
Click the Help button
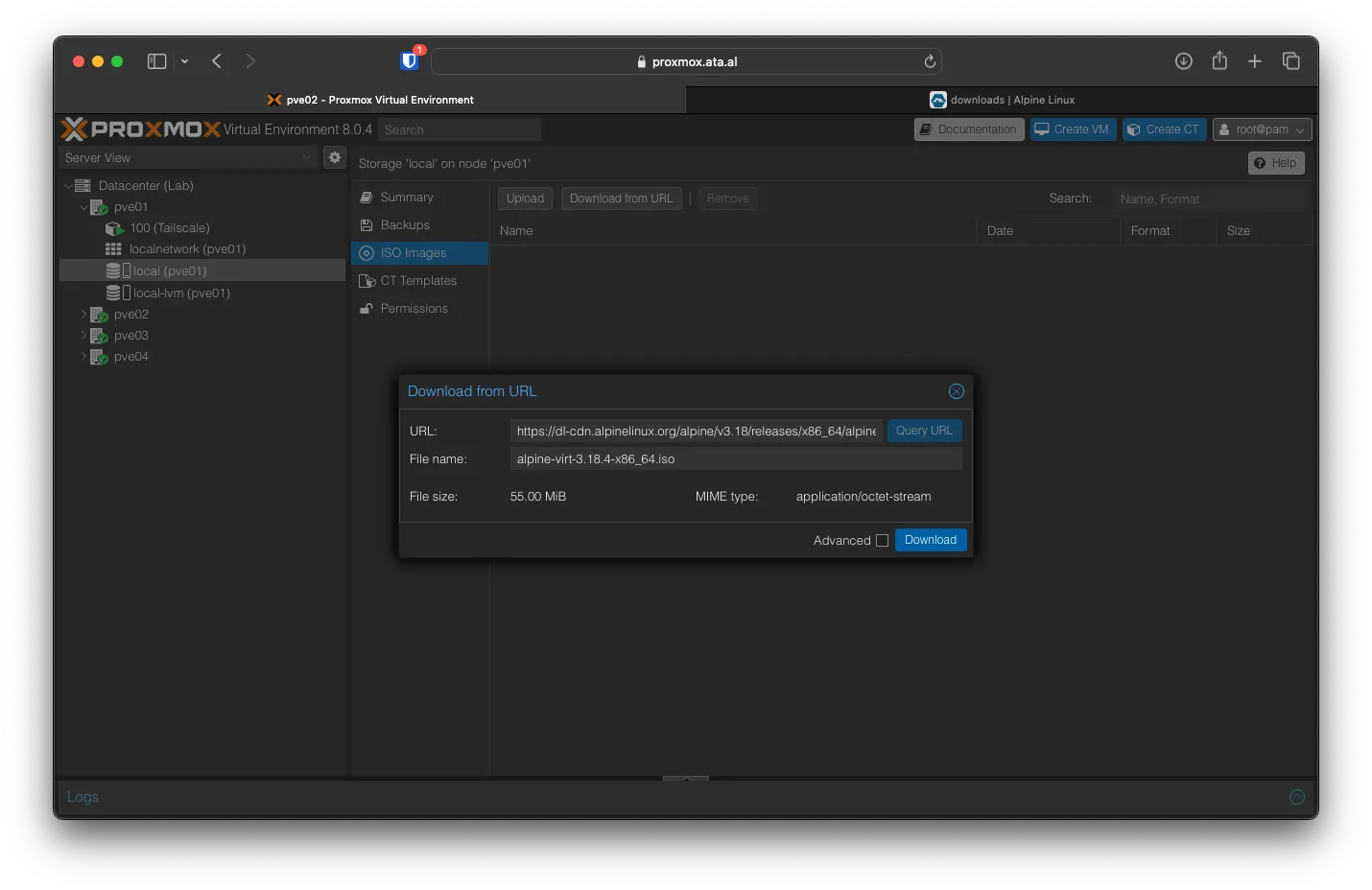click(x=1276, y=163)
